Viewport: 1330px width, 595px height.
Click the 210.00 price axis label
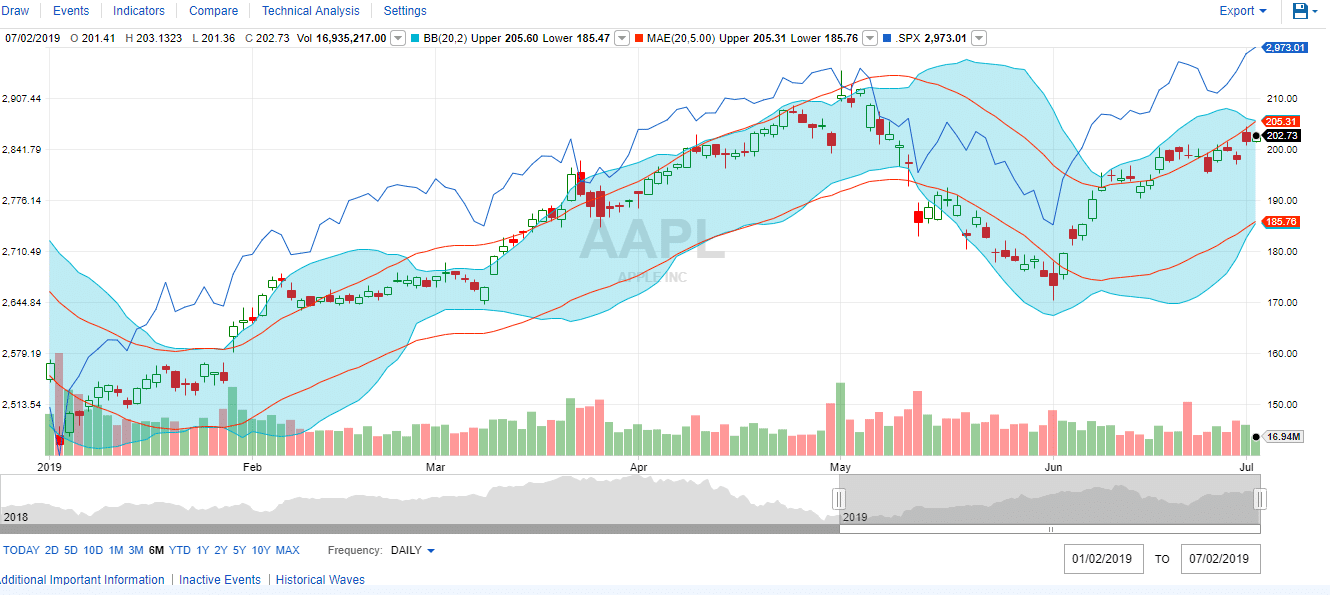(x=1281, y=99)
